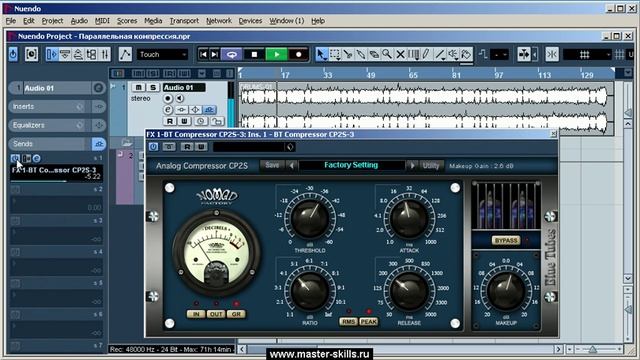640x360 pixels.
Task: Select the Glue tool
Action: point(361,54)
